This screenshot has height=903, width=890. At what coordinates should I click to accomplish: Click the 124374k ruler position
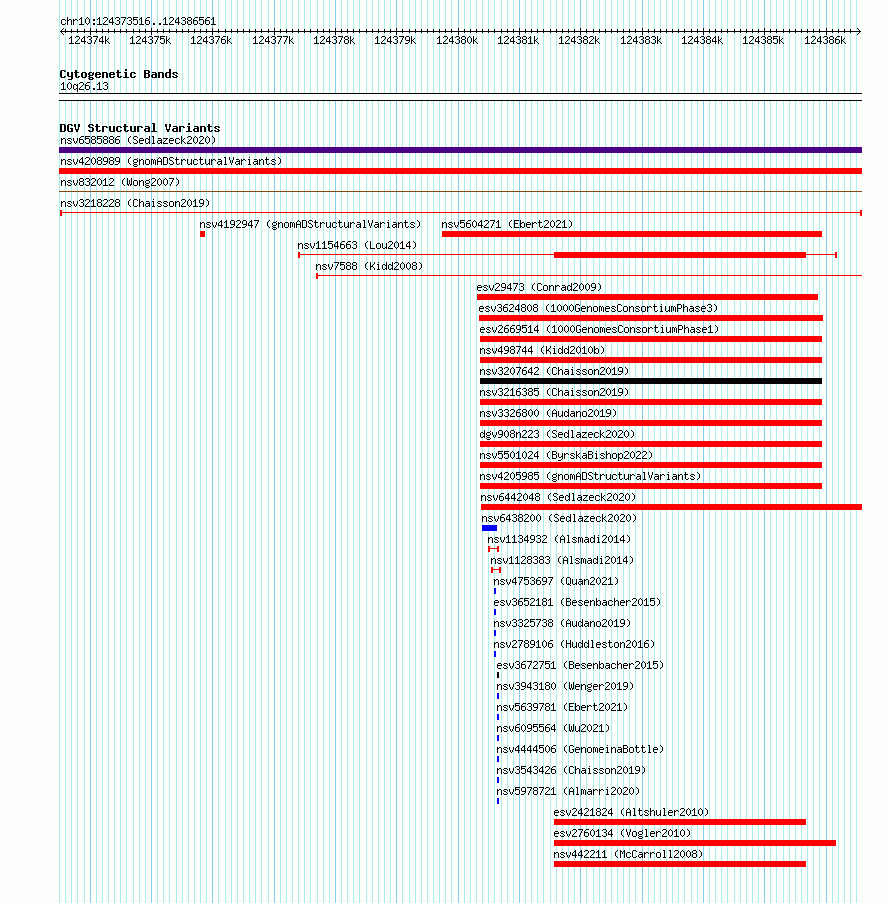tap(89, 41)
